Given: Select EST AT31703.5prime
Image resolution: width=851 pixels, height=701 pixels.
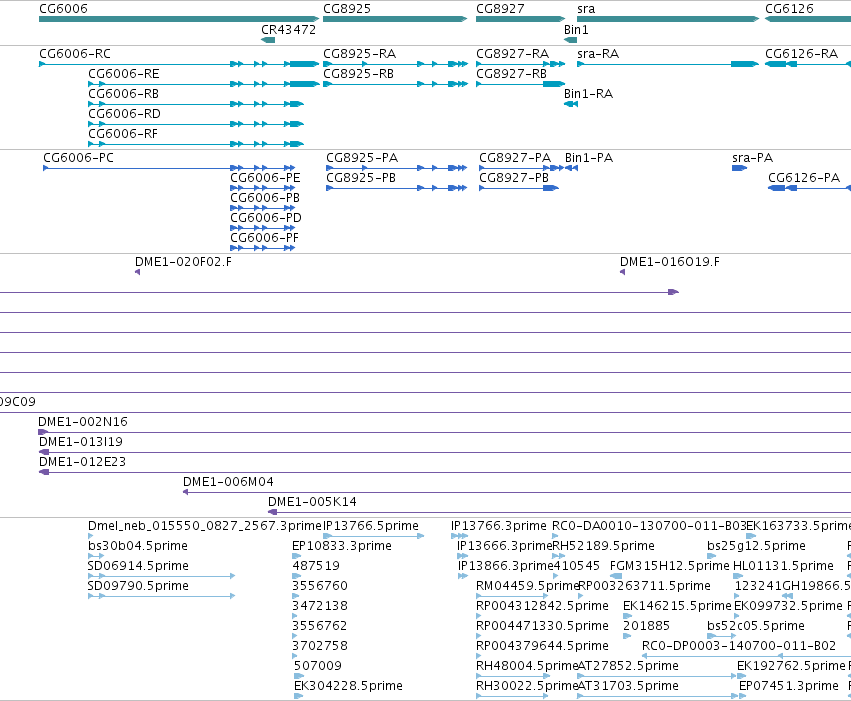Looking at the screenshot, I should coord(658,696).
